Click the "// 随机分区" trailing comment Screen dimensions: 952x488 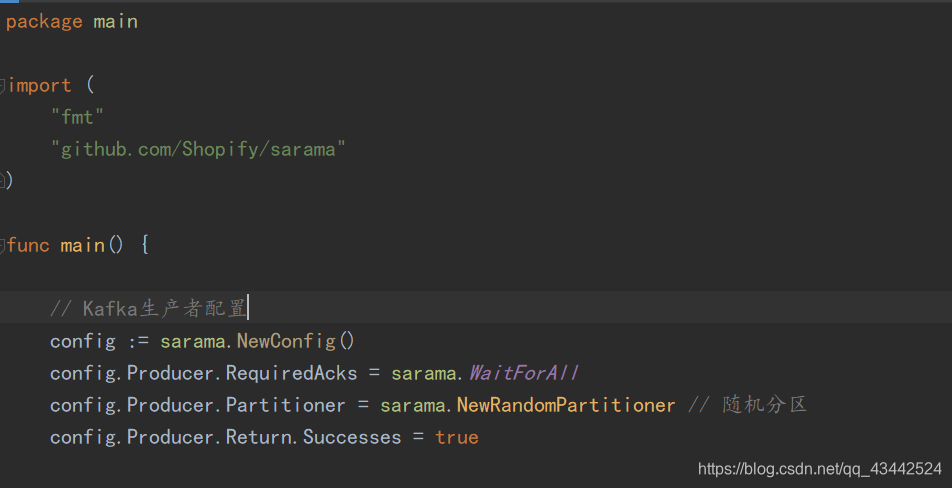point(747,405)
